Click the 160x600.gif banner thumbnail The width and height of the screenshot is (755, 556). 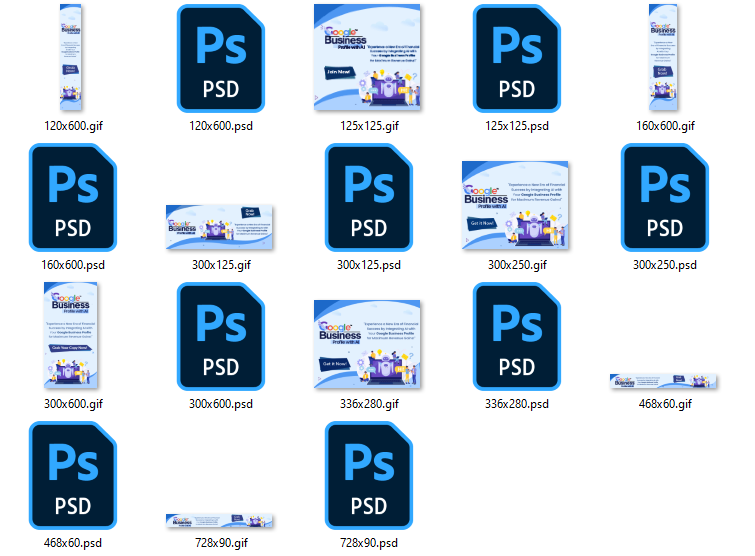click(x=663, y=57)
